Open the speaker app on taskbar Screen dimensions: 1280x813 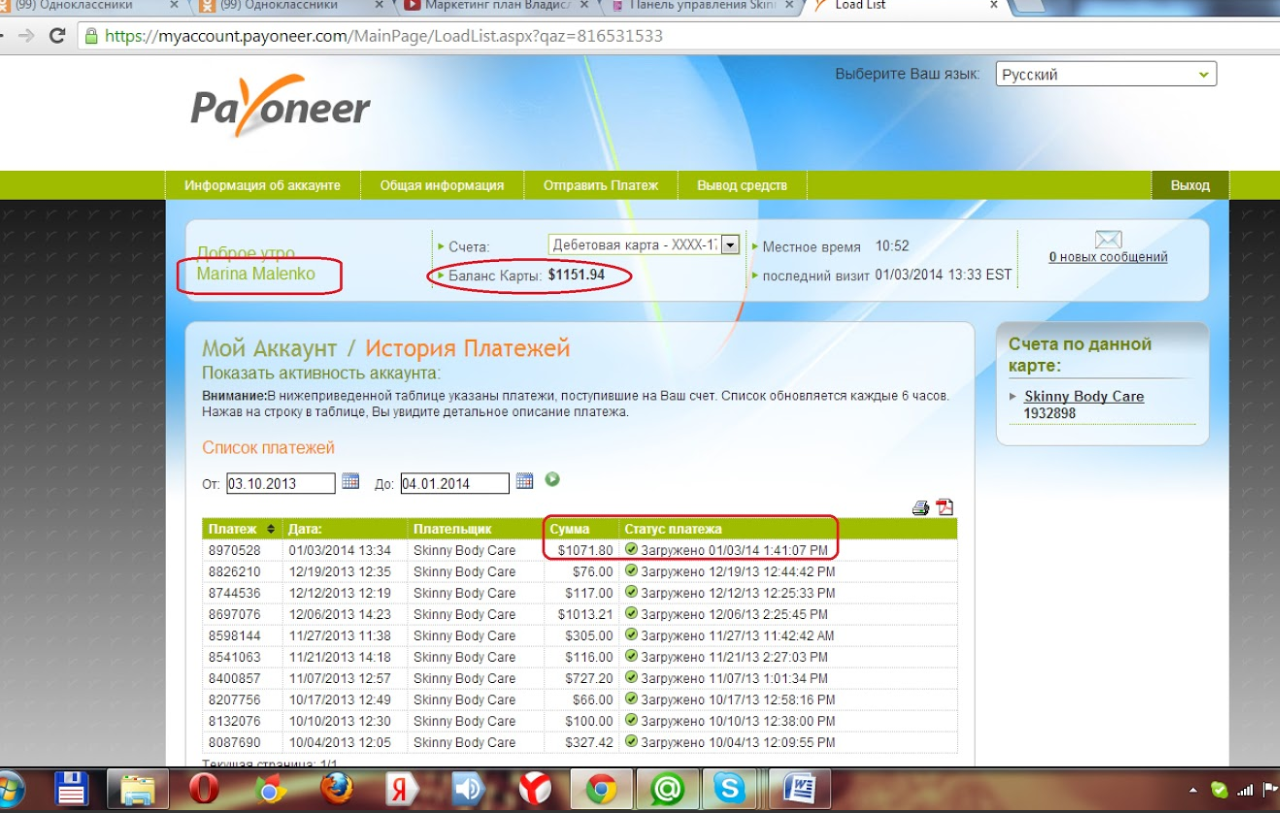tap(468, 790)
